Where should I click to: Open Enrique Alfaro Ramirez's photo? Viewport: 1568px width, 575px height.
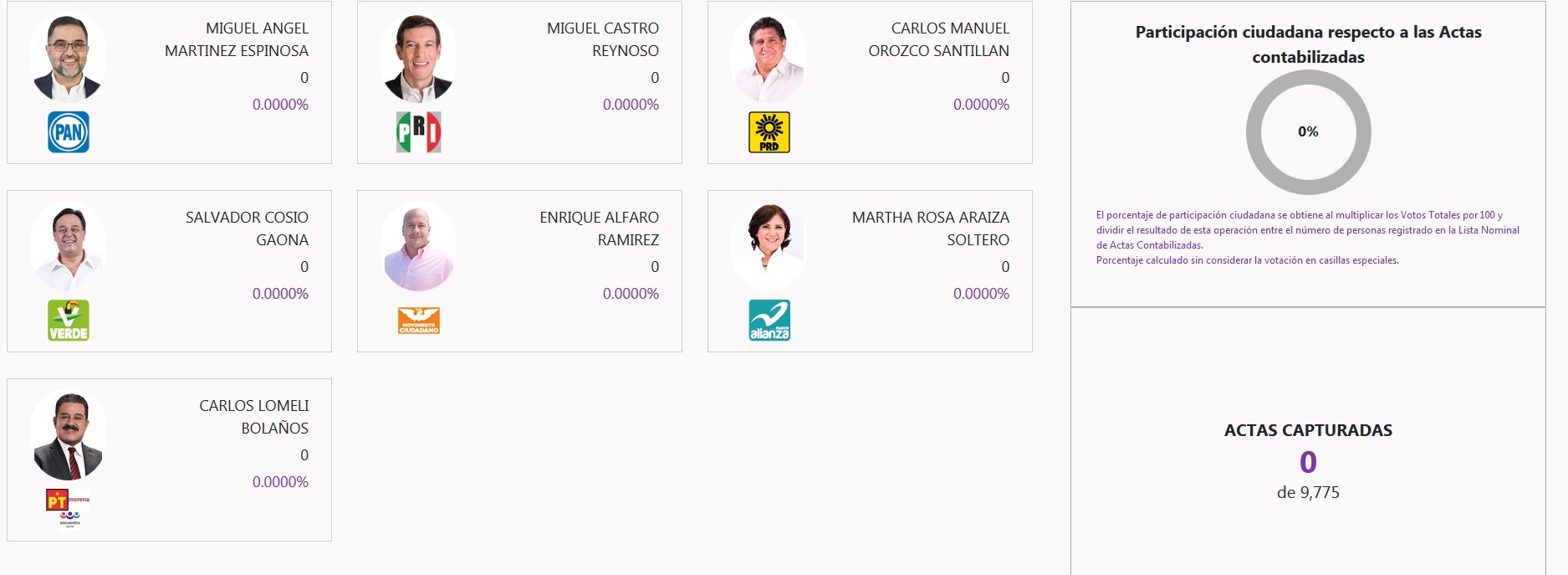pos(418,247)
